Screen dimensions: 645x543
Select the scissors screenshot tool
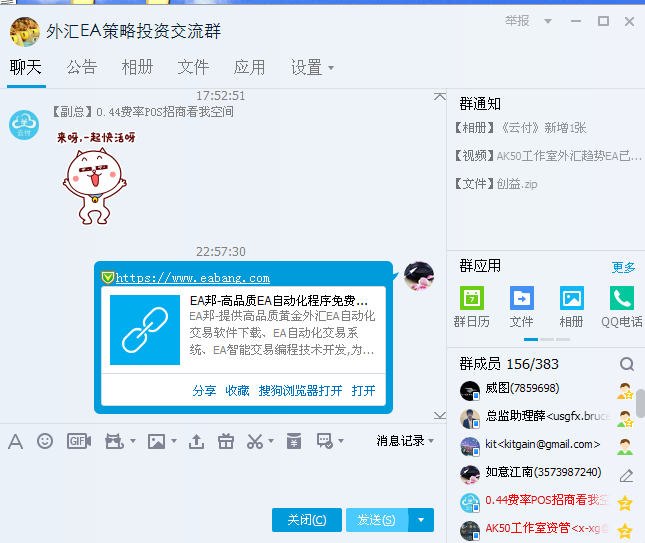point(255,441)
